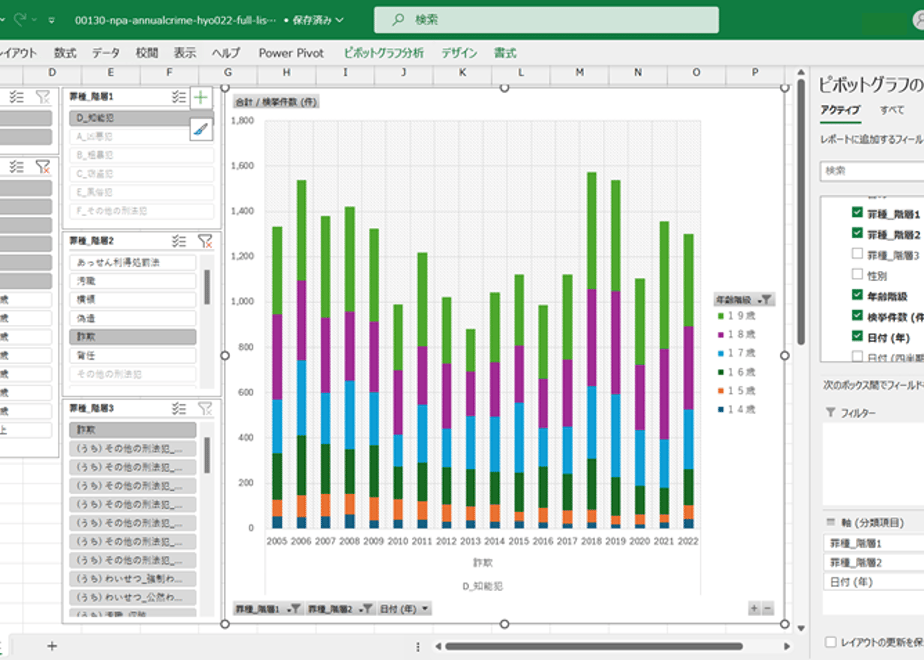Screen dimensions: 924x660
Task: Enable the 性別 field checkbox
Action: (857, 274)
